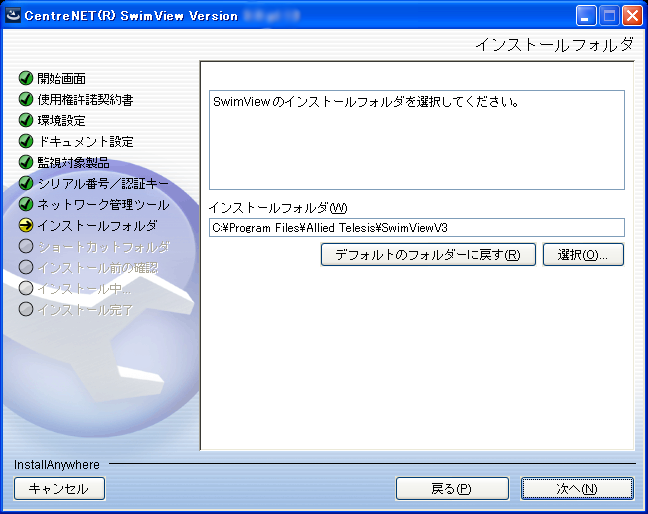Go back with the 戻る(P) button

pos(452,489)
